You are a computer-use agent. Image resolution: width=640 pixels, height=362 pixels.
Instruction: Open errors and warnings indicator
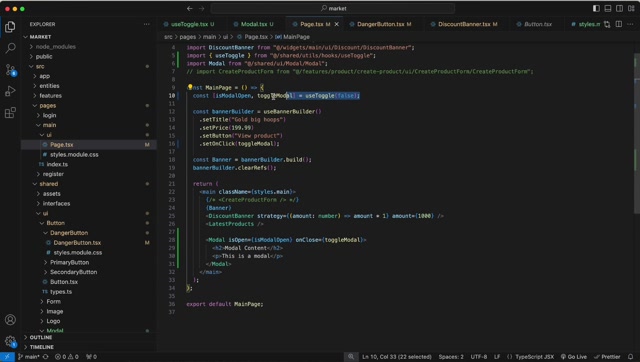coord(67,357)
